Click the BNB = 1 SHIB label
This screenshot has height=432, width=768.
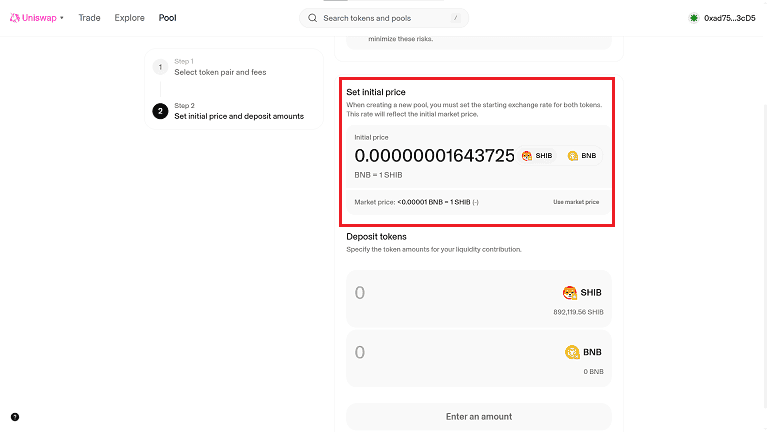pos(378,175)
